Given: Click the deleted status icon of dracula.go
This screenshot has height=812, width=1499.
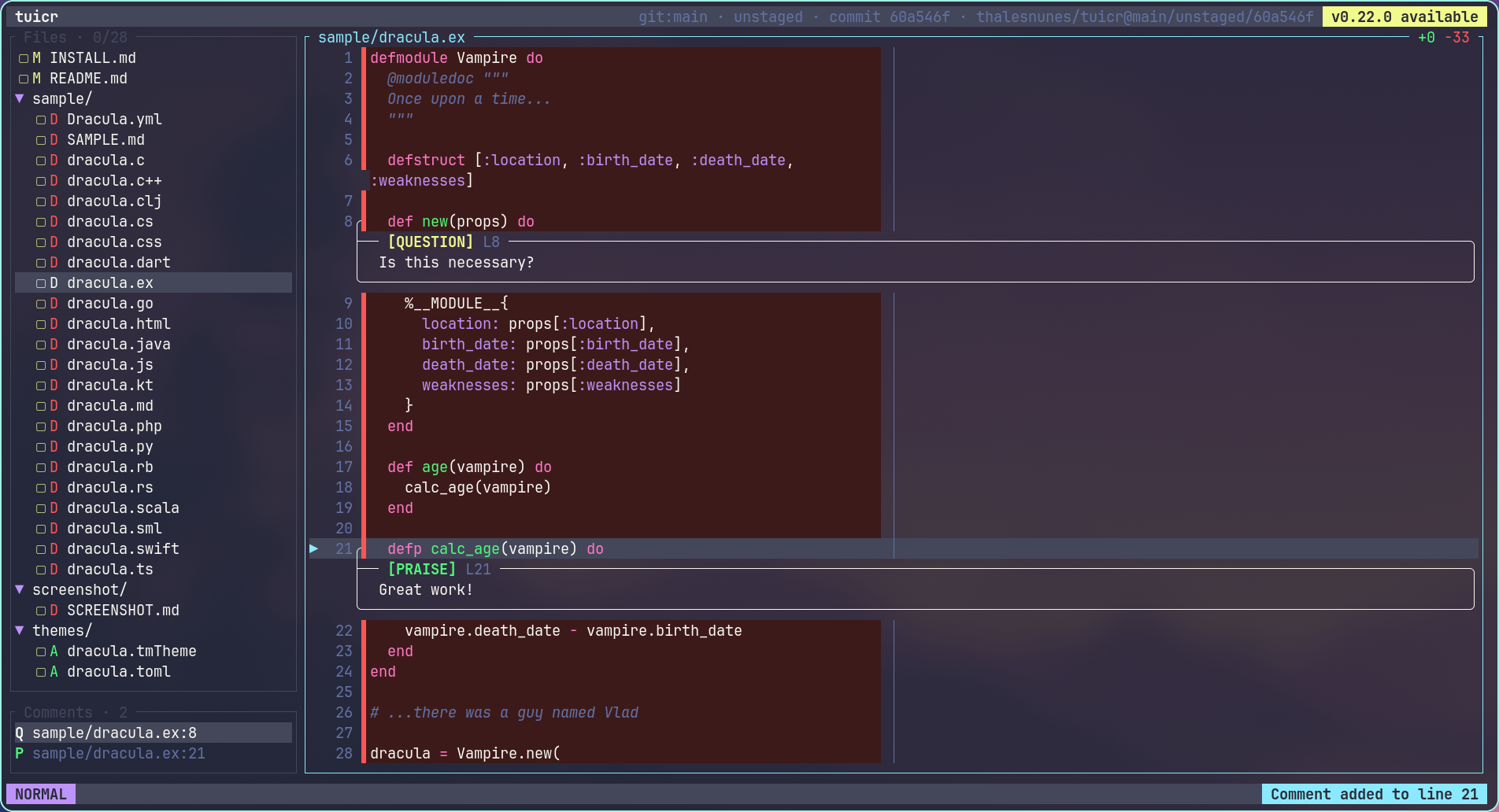Looking at the screenshot, I should (x=54, y=304).
